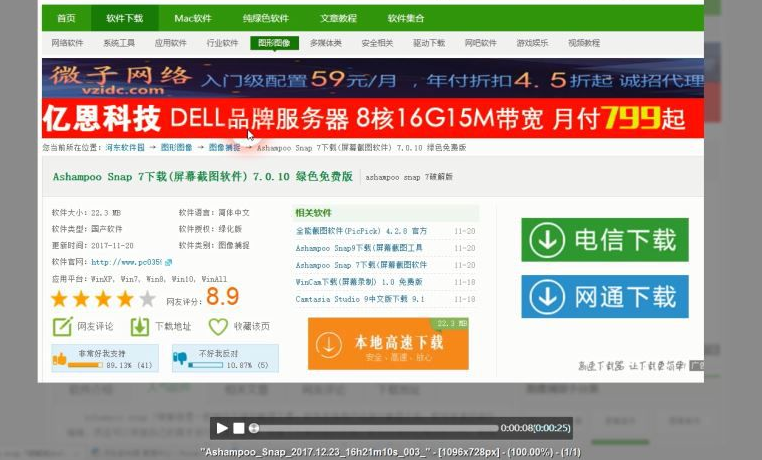Follow the 河东软件园 breadcrumb link
762x460 pixels.
coord(125,147)
